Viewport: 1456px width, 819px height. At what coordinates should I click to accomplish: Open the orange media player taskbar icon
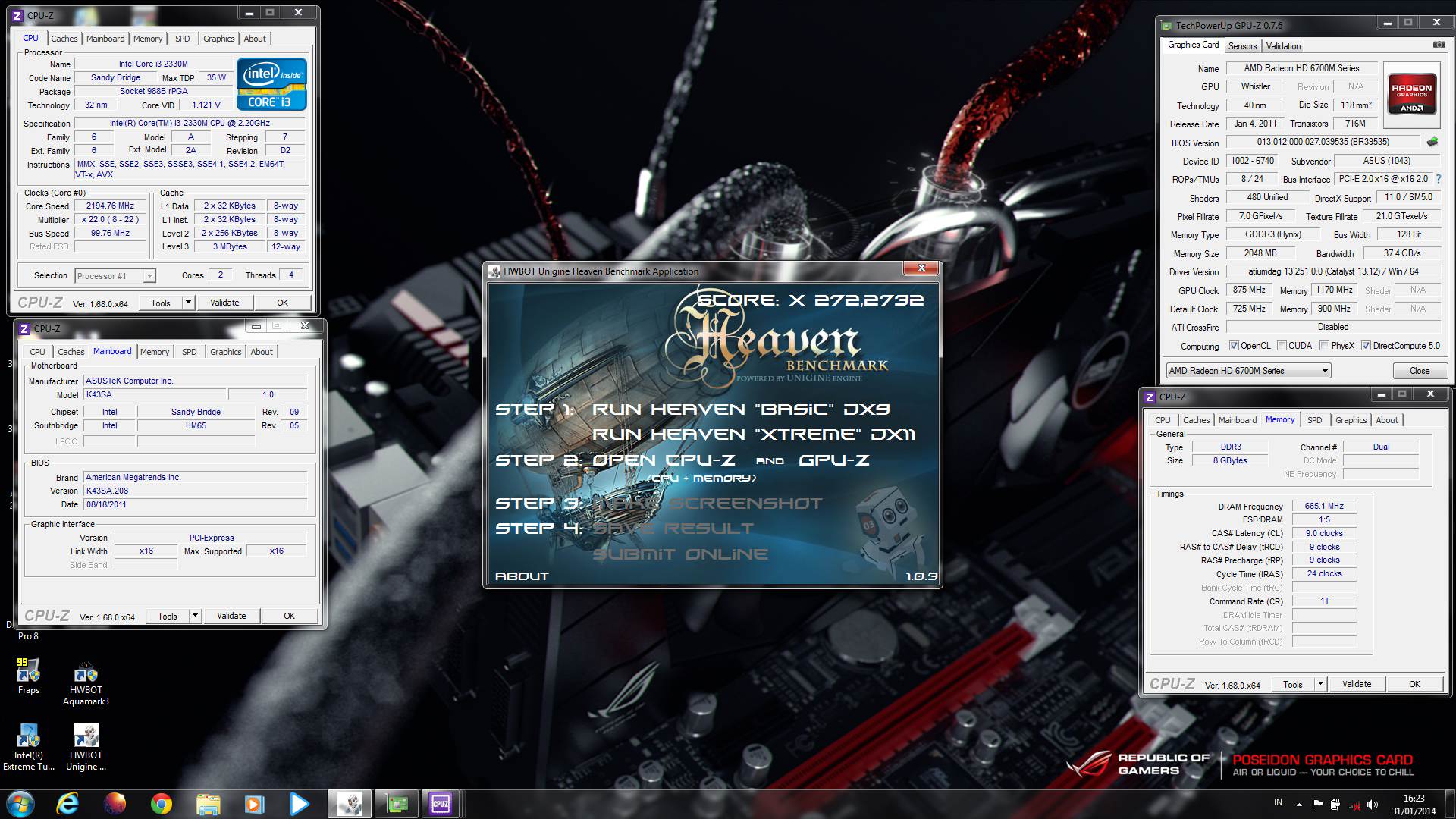point(254,804)
